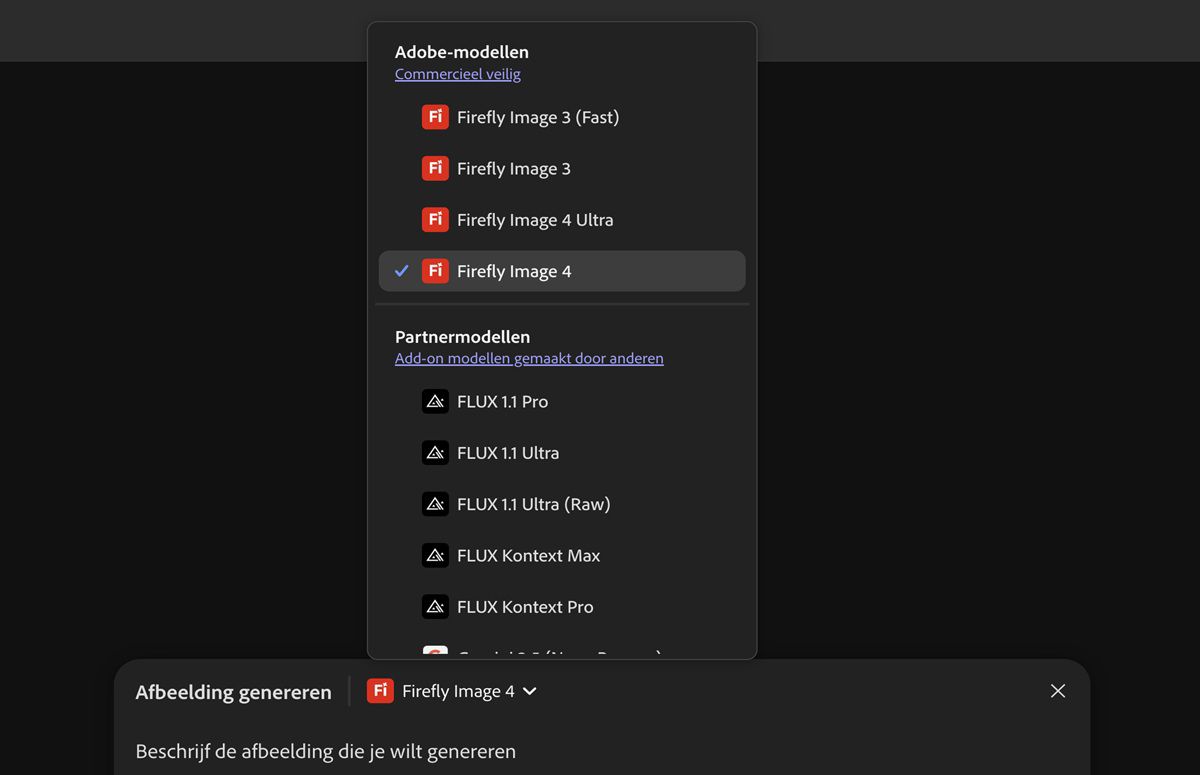Viewport: 1200px width, 775px height.
Task: Click the FLUX Kontext Max icon
Action: [435, 555]
